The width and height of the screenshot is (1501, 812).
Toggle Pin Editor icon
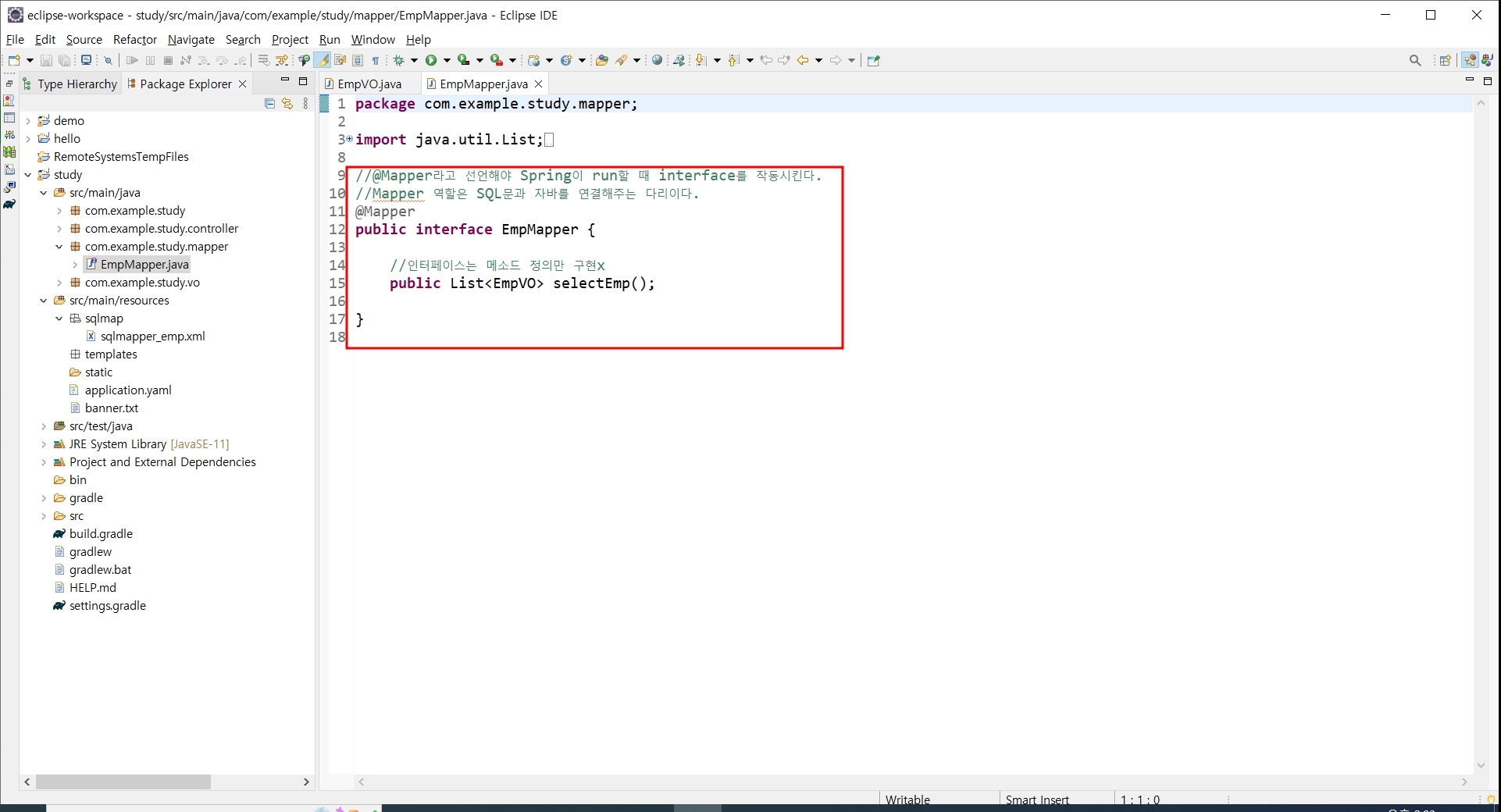(874, 60)
